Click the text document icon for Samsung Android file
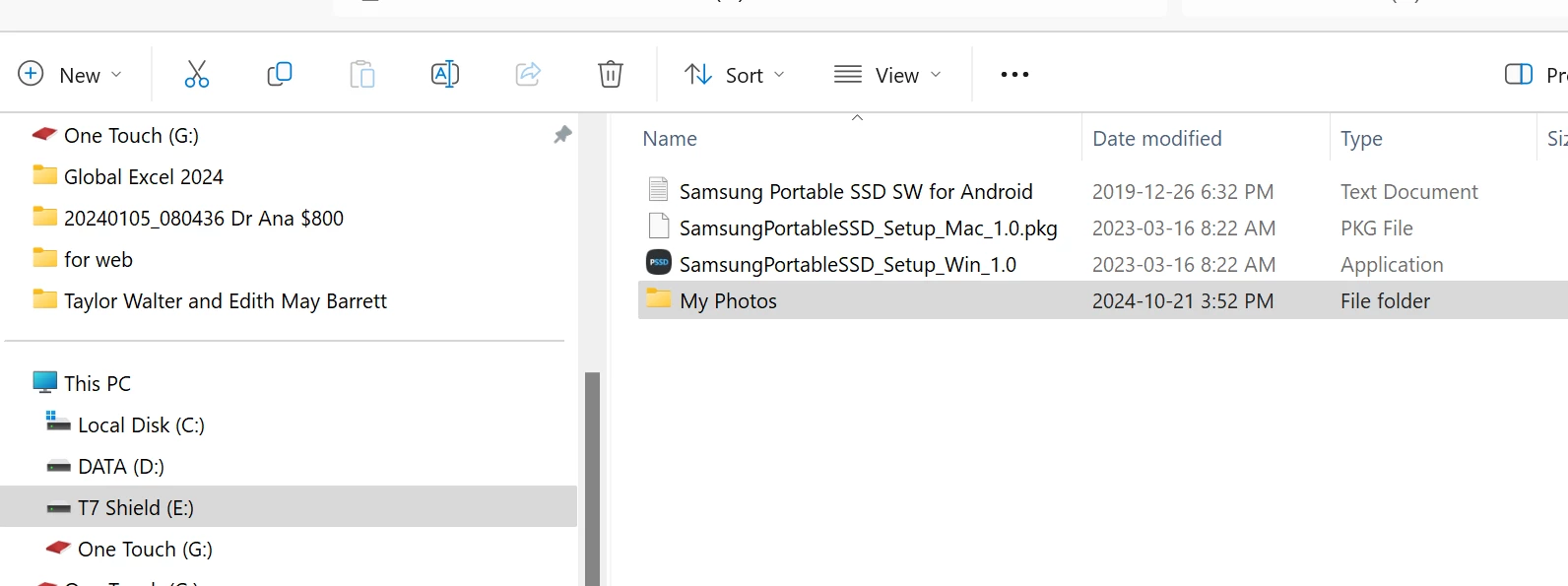1568x586 pixels. tap(658, 189)
